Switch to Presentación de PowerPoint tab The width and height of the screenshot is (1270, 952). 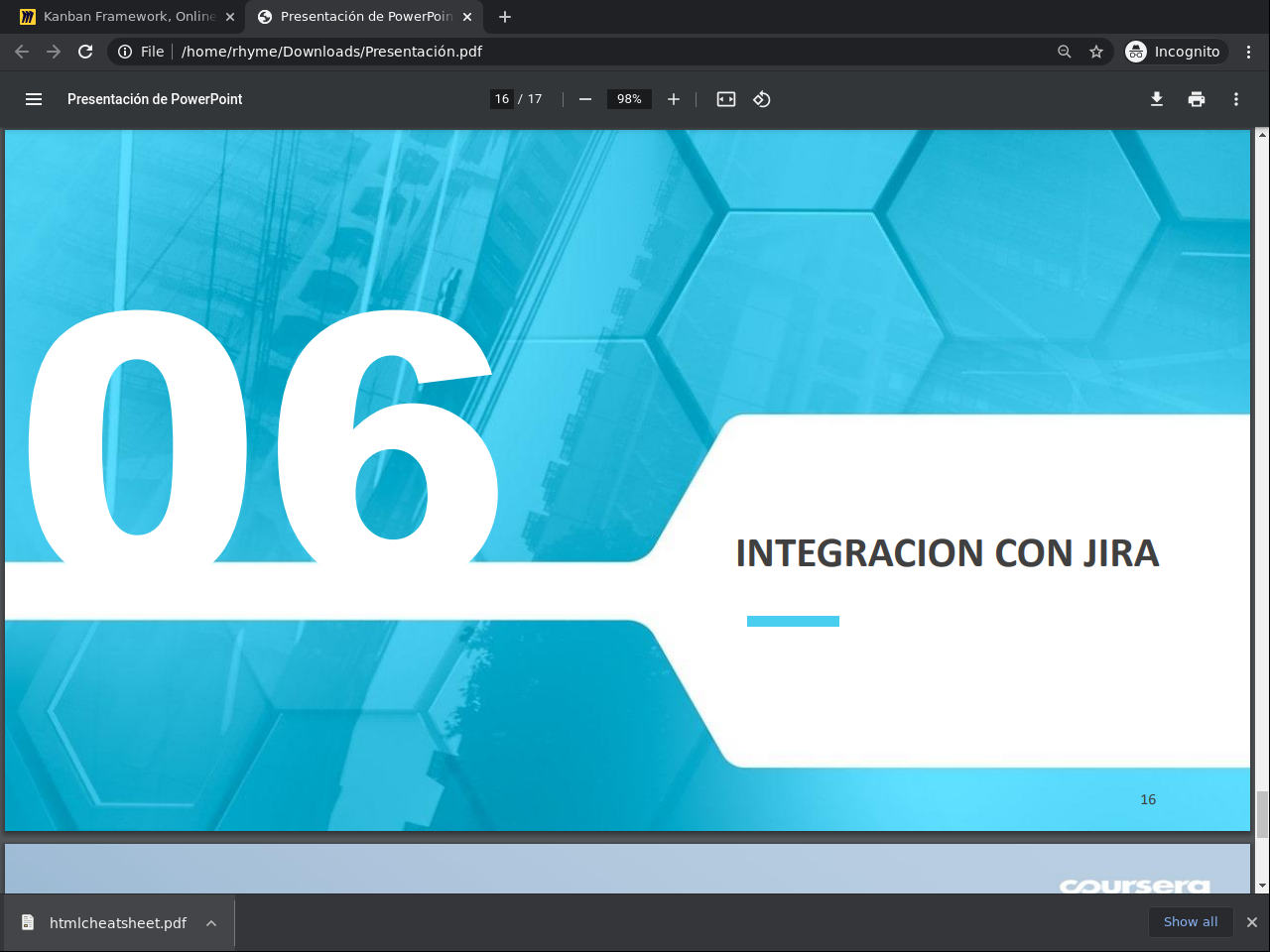pos(364,17)
